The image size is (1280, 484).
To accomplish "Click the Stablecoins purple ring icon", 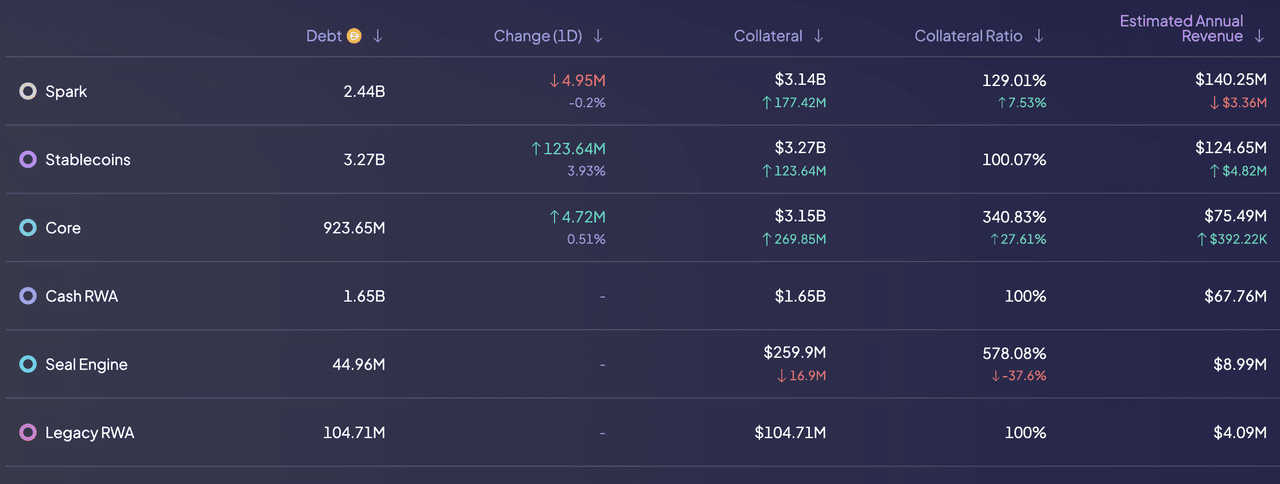I will coord(28,159).
